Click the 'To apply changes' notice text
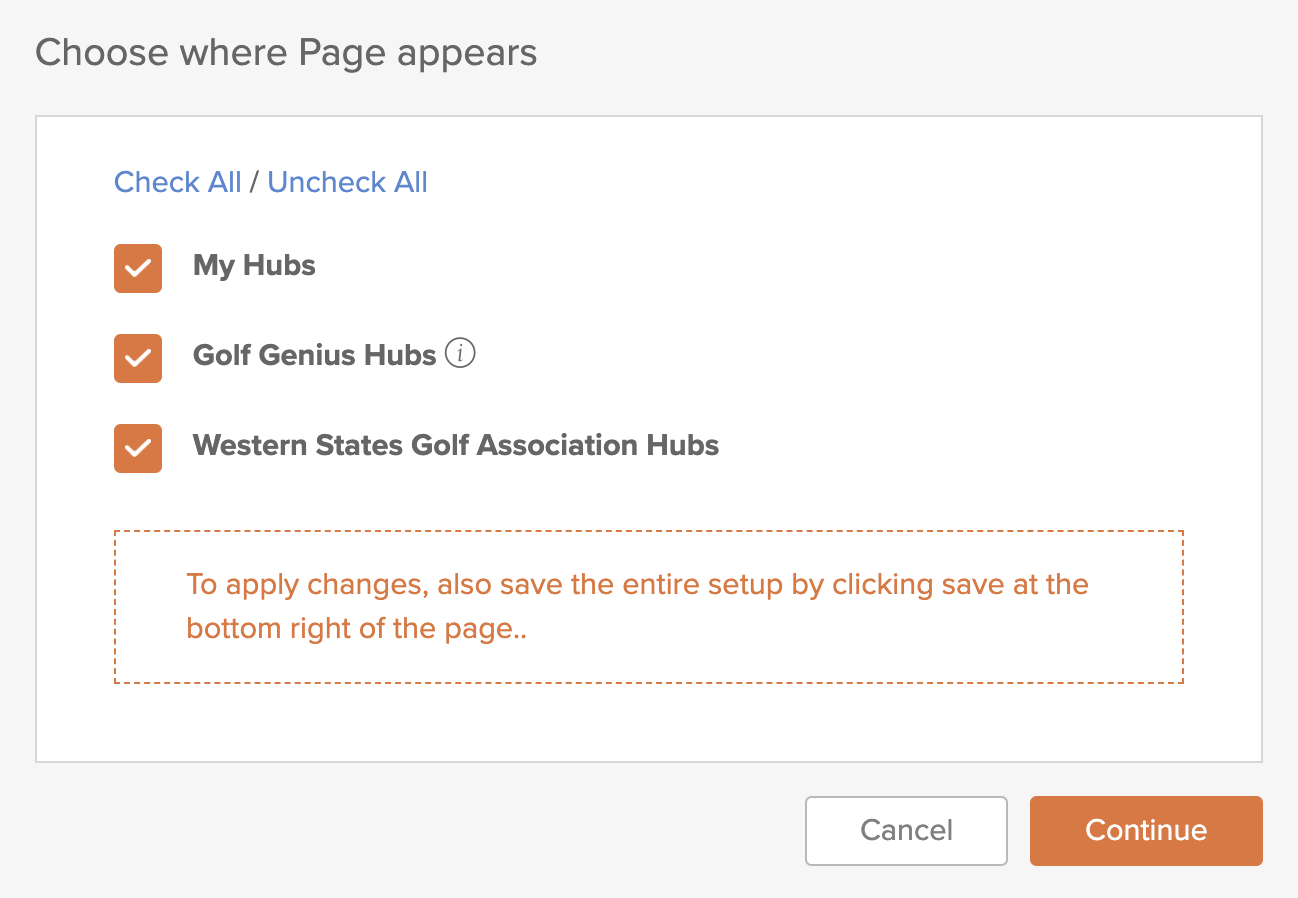 click(637, 607)
